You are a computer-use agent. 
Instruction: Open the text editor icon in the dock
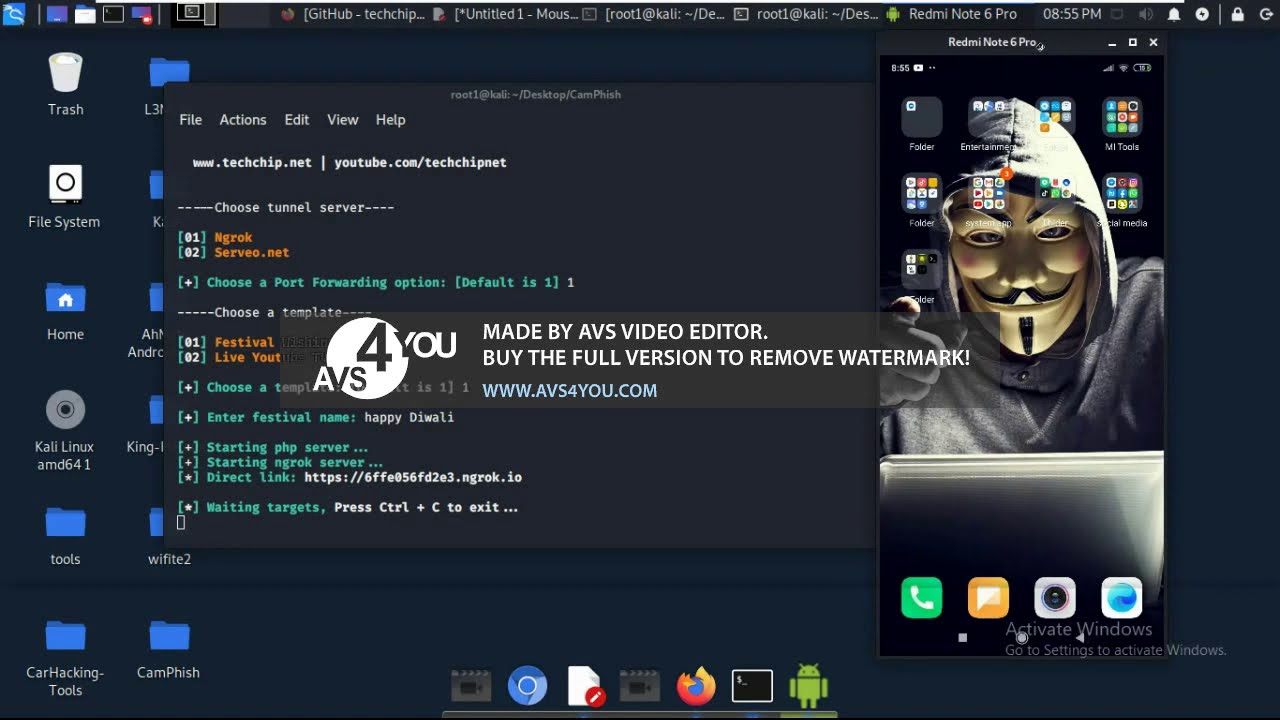pos(585,686)
